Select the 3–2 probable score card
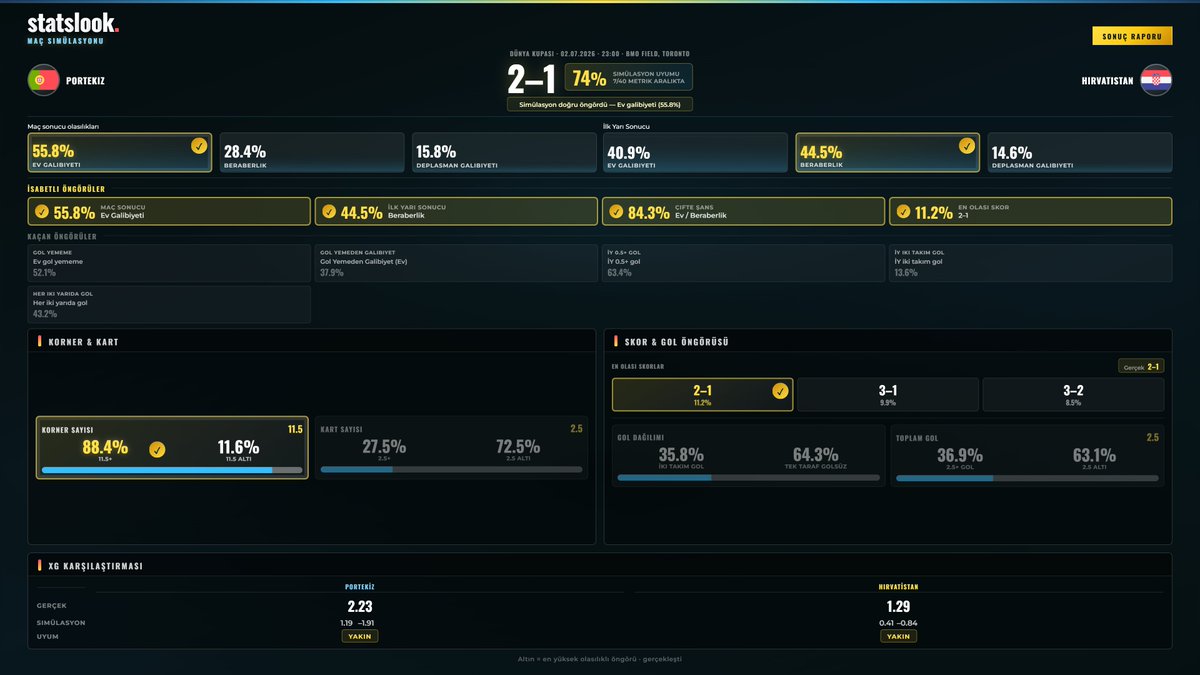 (1073, 394)
